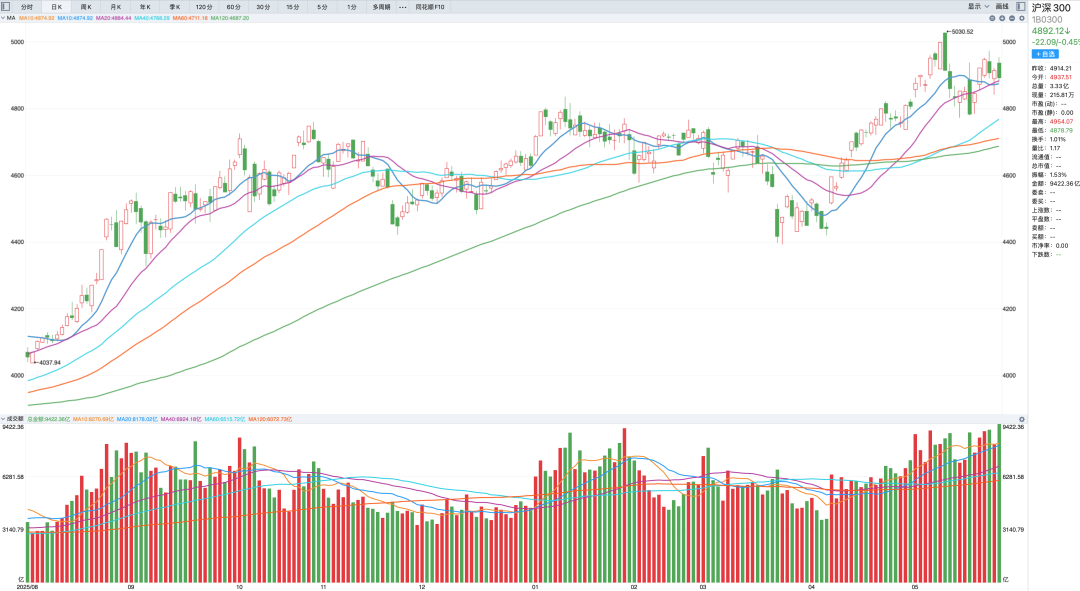Image resolution: width=1080 pixels, height=591 pixels.
Task: Click the 量比 1.17 value
Action: [x=1055, y=148]
